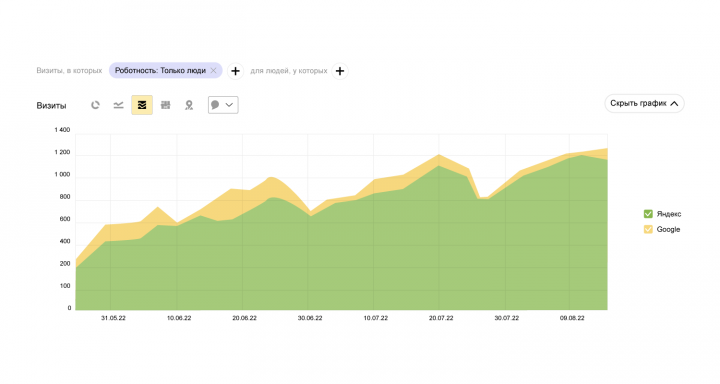Select the line chart view icon

pyautogui.click(x=118, y=105)
